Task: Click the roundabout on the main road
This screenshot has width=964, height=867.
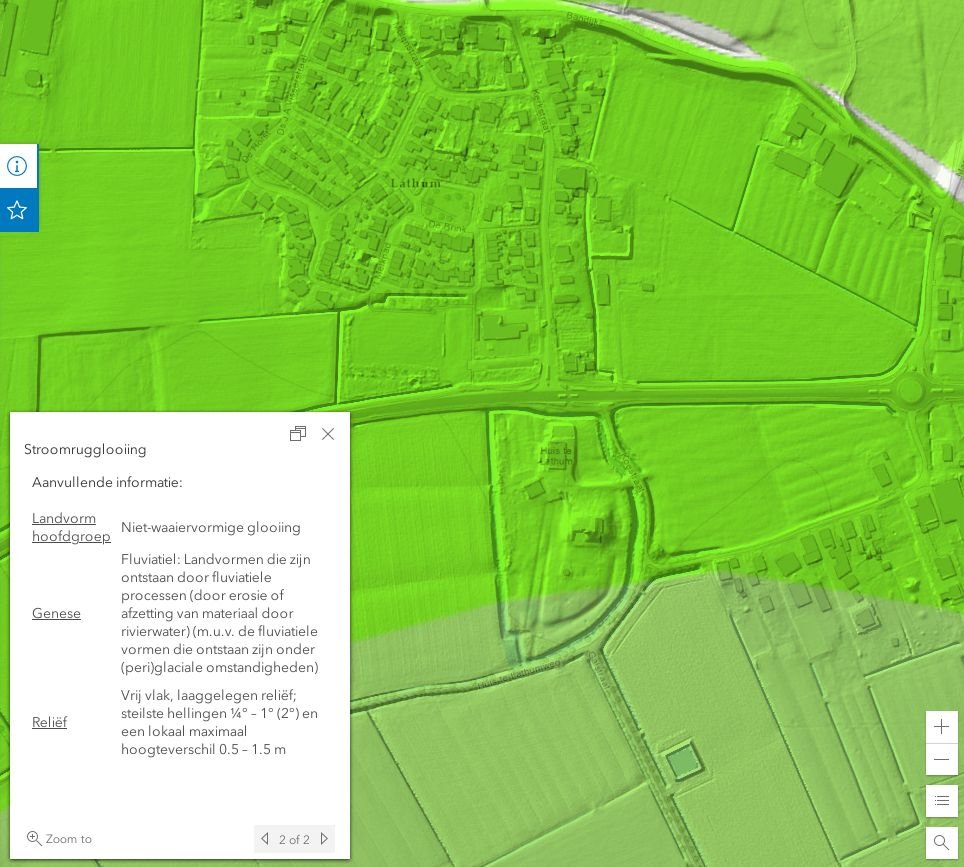Action: click(x=910, y=389)
